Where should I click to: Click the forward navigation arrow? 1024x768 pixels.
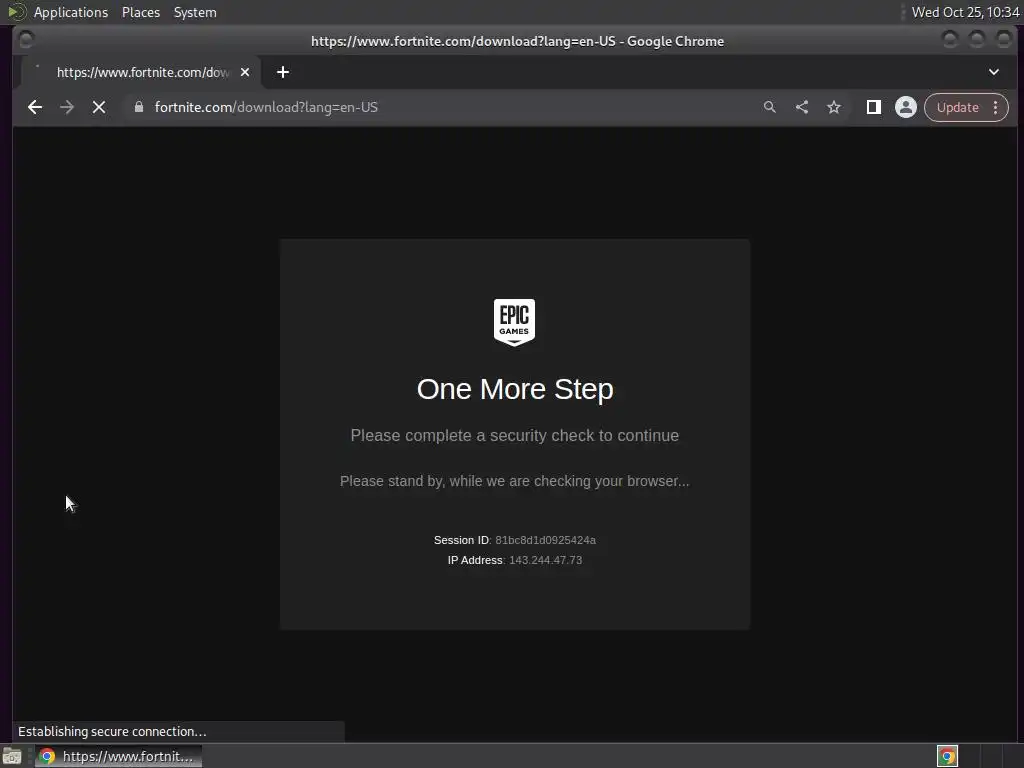(x=67, y=107)
